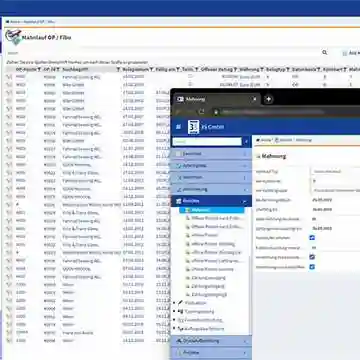Open the Belegdatum column filter icon
This screenshot has height=360, width=360.
151,70
